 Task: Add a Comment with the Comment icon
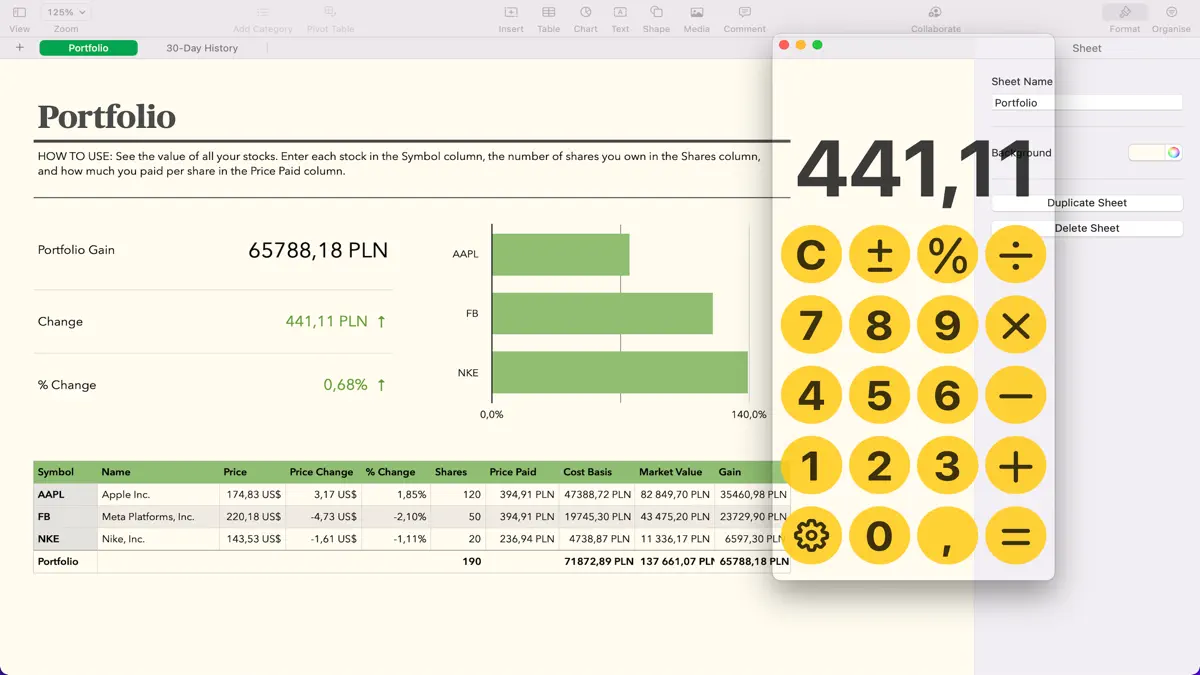(744, 15)
